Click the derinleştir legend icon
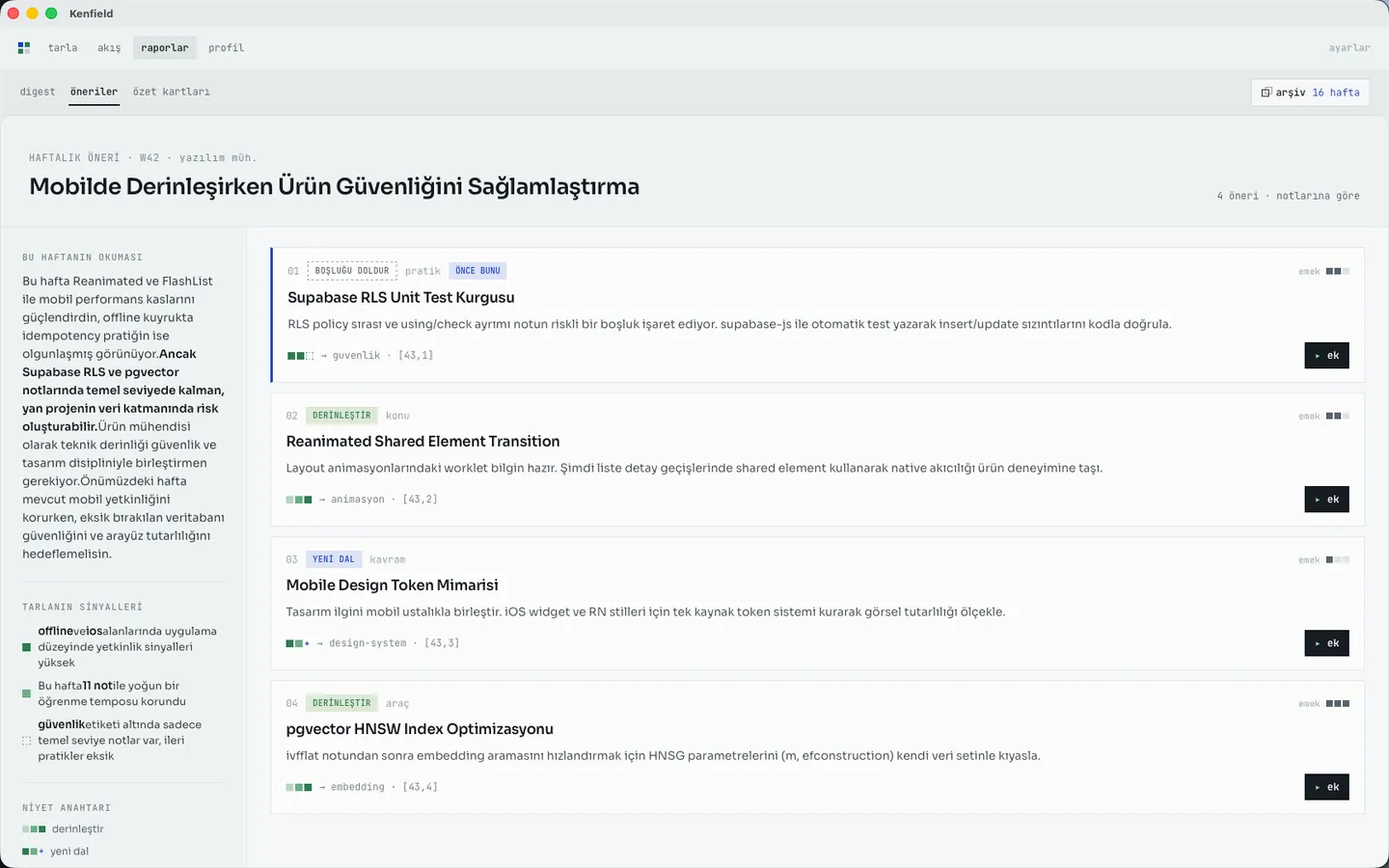1389x868 pixels. (x=34, y=829)
